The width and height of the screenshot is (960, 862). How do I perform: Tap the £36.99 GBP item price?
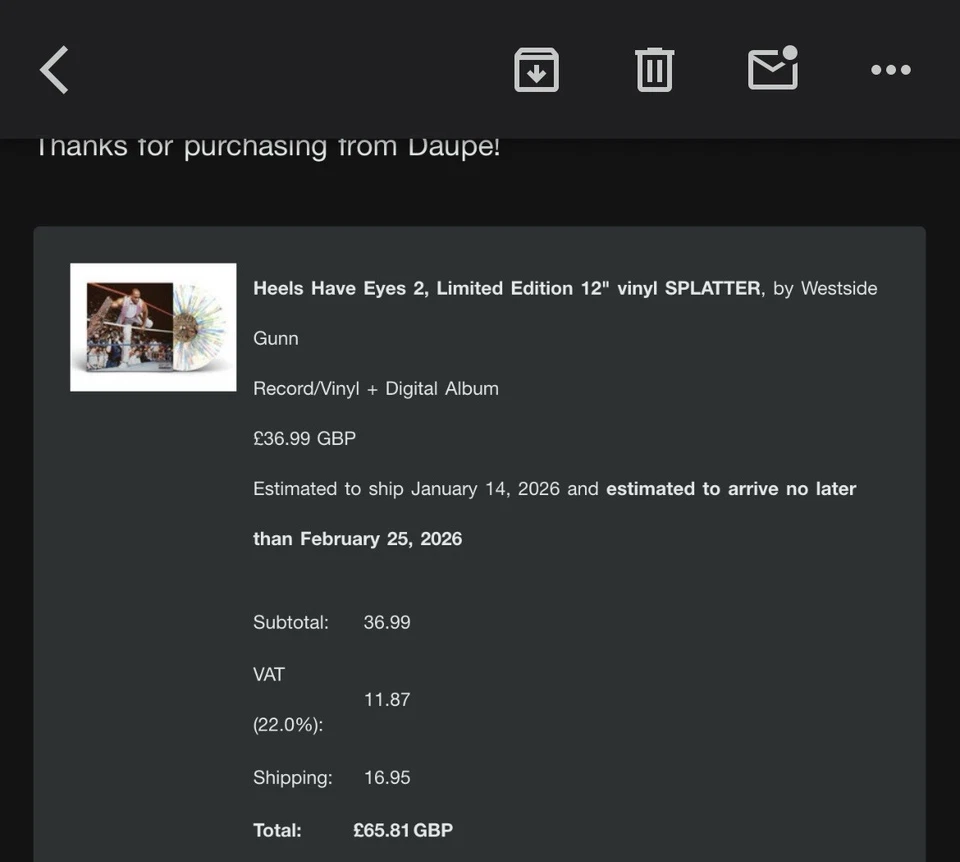click(x=304, y=438)
